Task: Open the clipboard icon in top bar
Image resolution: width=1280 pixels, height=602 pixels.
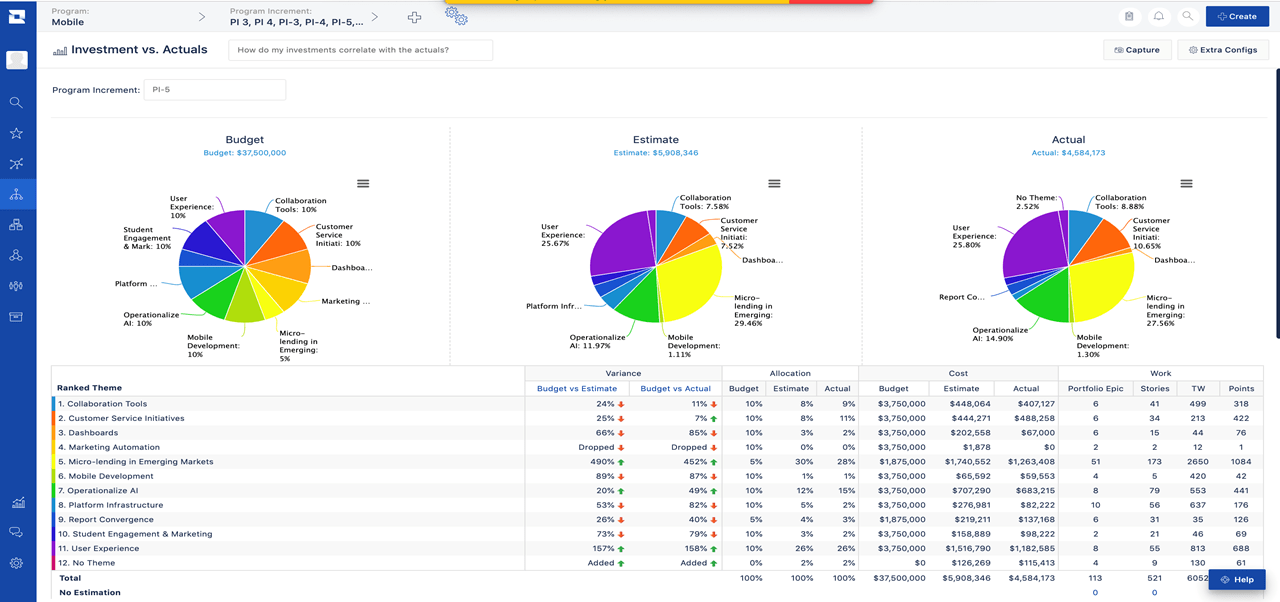Action: [1129, 17]
